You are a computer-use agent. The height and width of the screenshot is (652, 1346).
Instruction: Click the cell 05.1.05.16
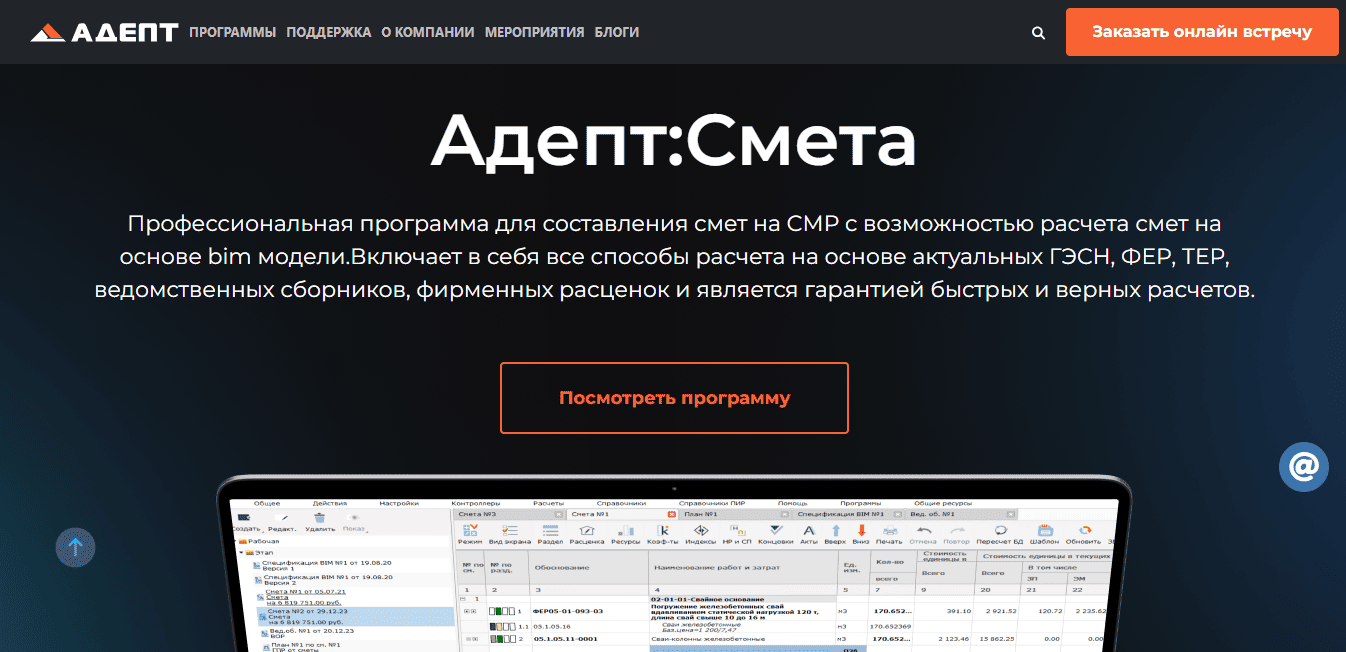tap(551, 626)
